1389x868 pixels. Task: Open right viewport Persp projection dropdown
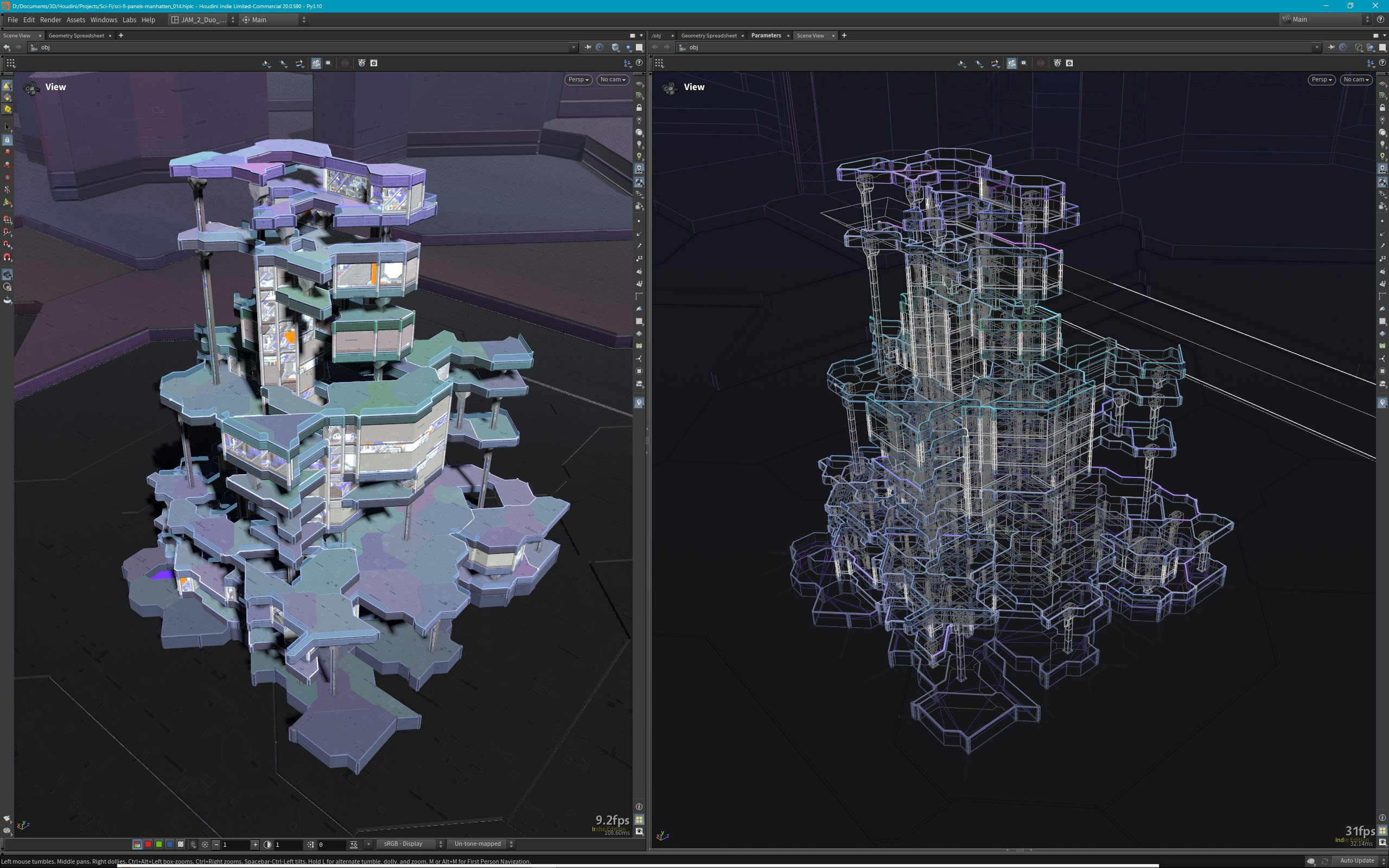(1321, 79)
